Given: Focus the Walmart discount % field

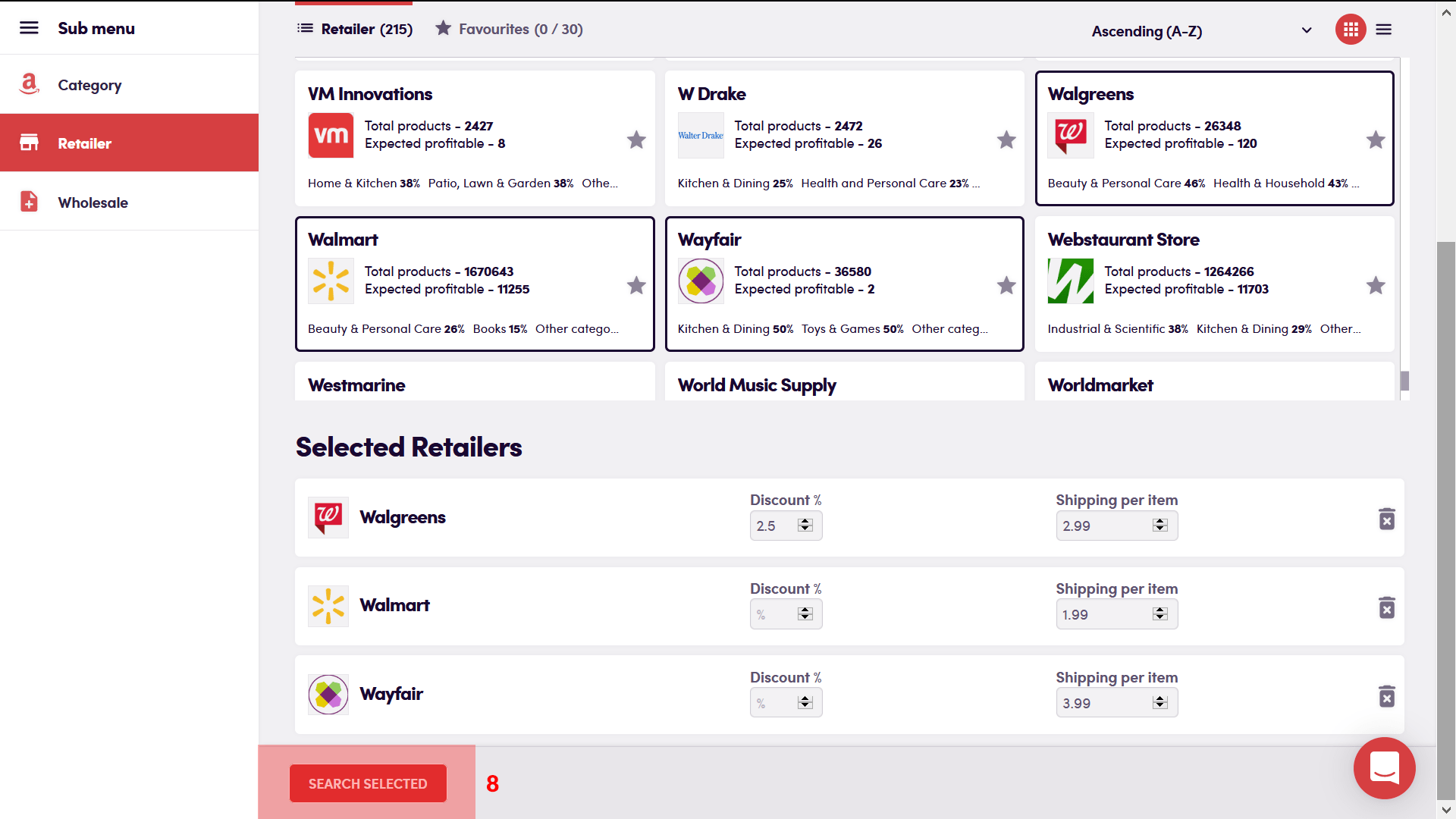Looking at the screenshot, I should coord(786,614).
